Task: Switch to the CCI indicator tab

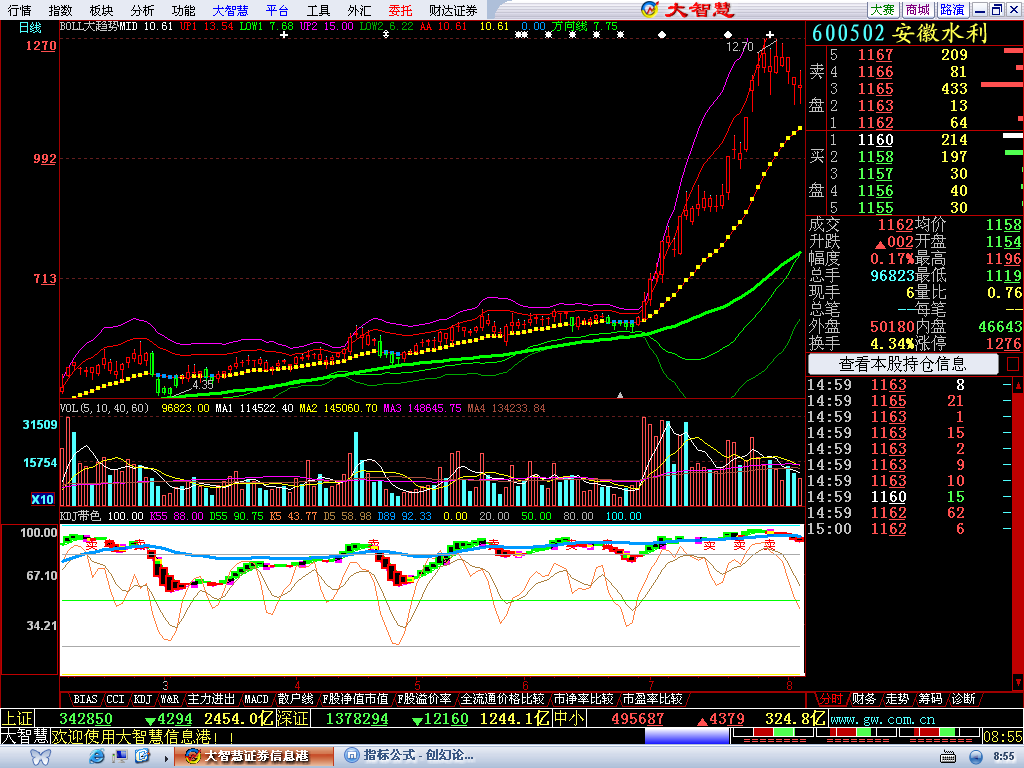Action: [x=115, y=699]
